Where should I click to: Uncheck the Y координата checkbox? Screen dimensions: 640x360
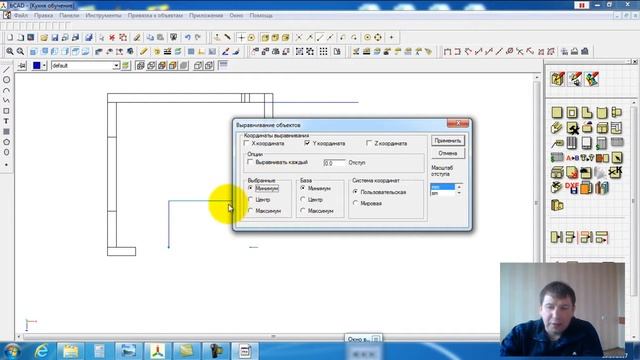tap(307, 143)
